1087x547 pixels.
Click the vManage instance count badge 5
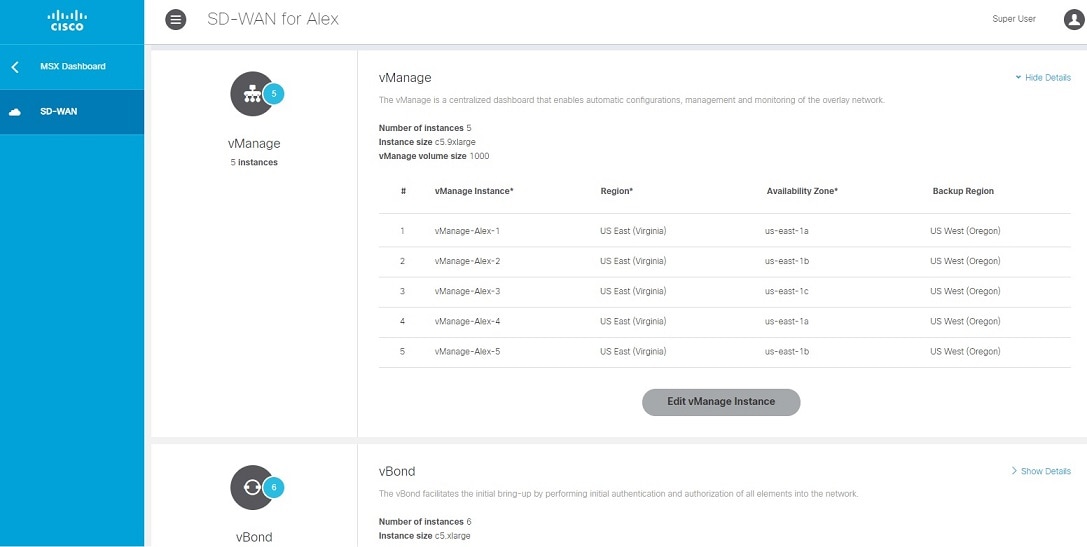click(x=274, y=93)
